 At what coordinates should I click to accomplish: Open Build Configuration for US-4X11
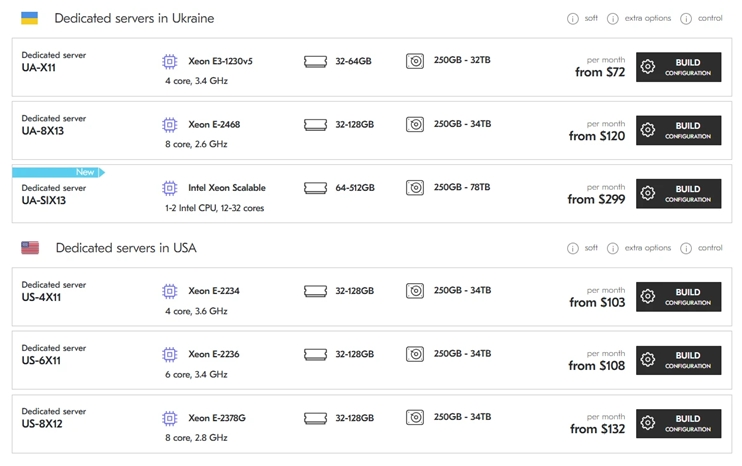click(678, 297)
